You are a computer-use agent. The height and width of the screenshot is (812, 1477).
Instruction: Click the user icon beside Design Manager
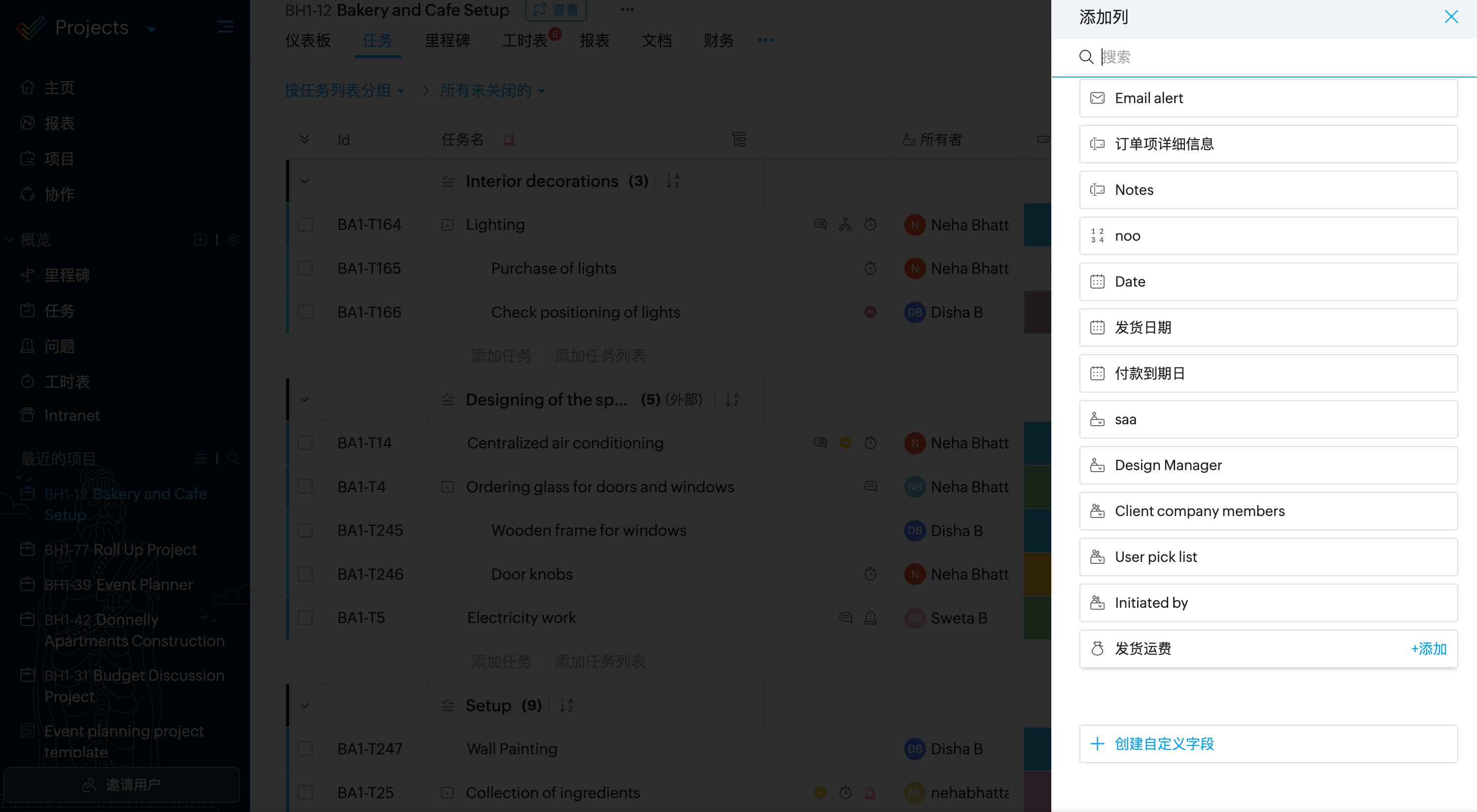pos(1097,465)
